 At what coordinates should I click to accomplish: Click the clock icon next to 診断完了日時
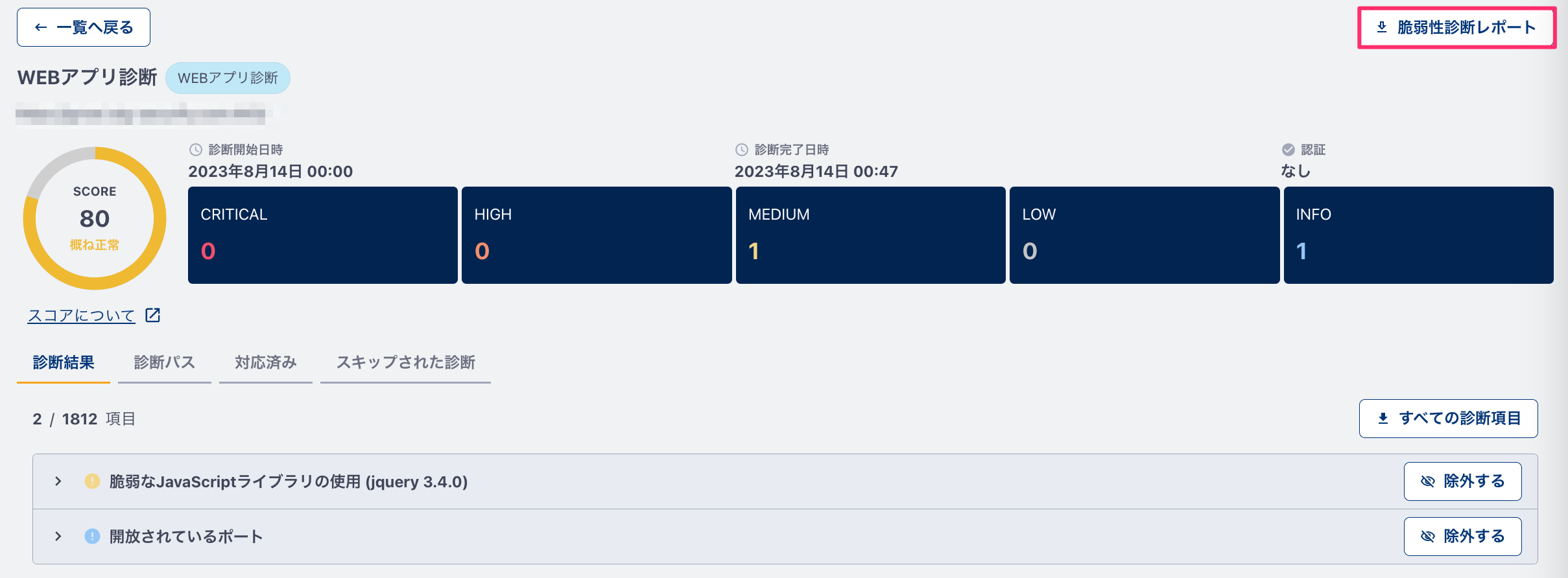tap(742, 150)
